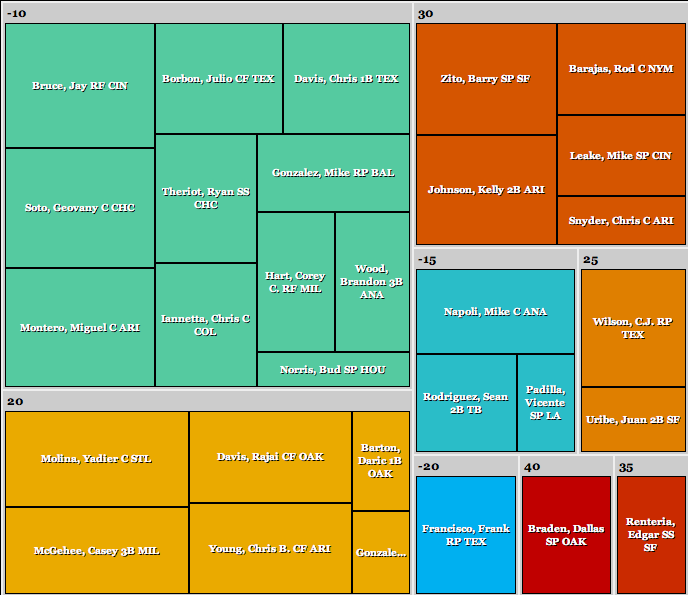This screenshot has height=595, width=688.
Task: Click the Zito, Barry SP SF tile
Action: click(x=486, y=79)
